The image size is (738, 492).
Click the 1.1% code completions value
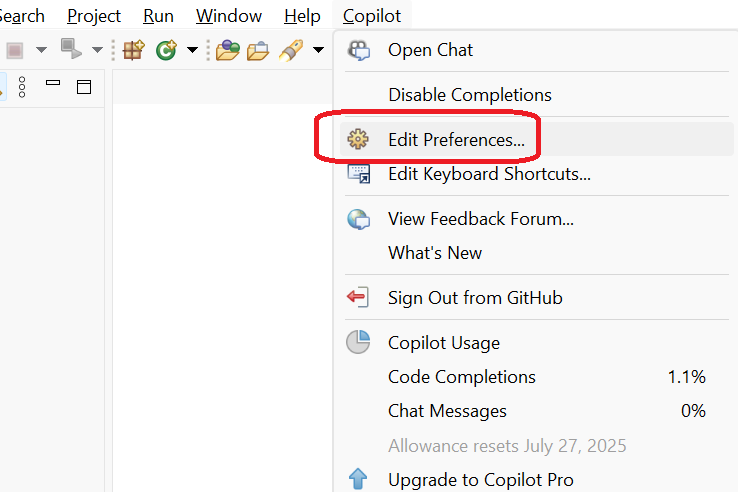tap(687, 377)
